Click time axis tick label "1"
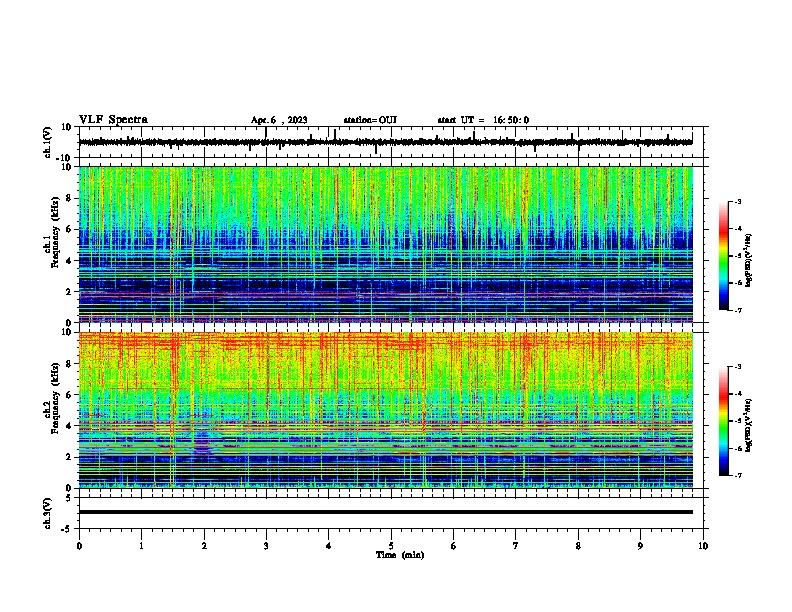Viewport: 792px width, 612px height. coord(141,546)
